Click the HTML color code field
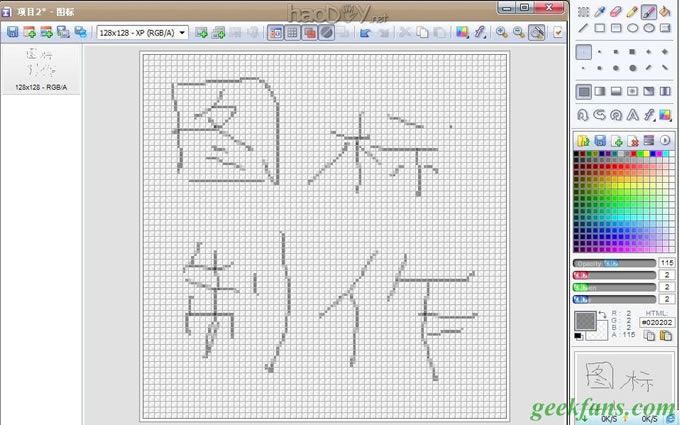 click(655, 323)
